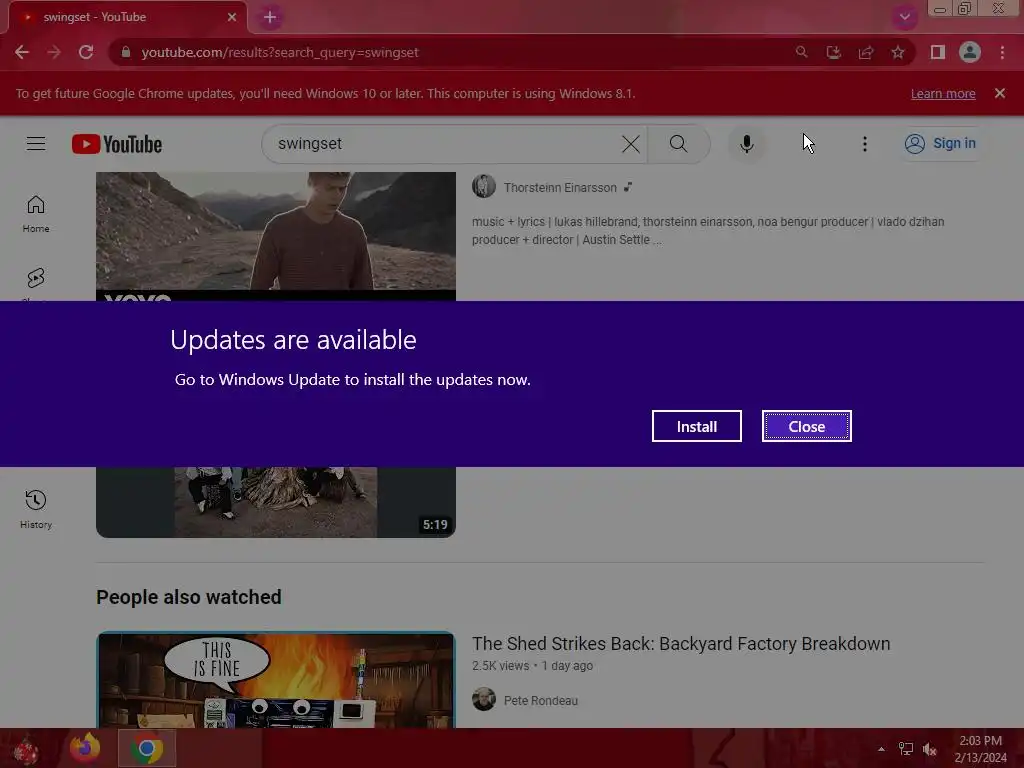Install app icon in address bar
The width and height of the screenshot is (1024, 768).
[833, 52]
